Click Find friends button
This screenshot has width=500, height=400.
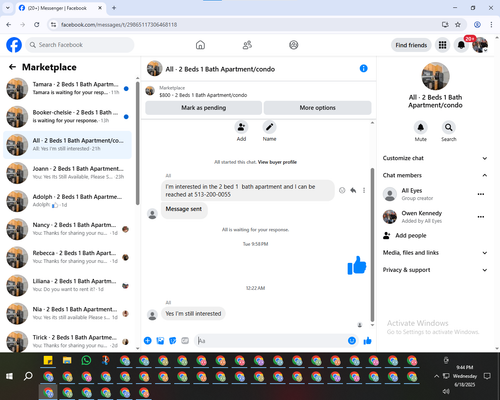[x=411, y=45]
